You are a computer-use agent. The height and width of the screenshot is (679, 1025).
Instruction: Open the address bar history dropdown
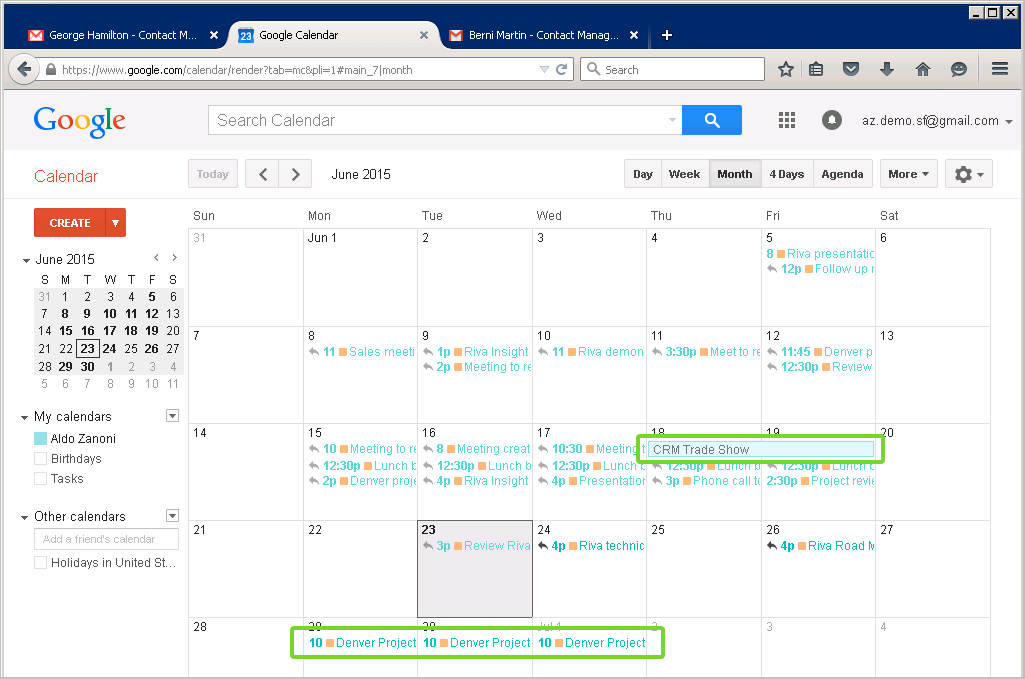point(544,69)
